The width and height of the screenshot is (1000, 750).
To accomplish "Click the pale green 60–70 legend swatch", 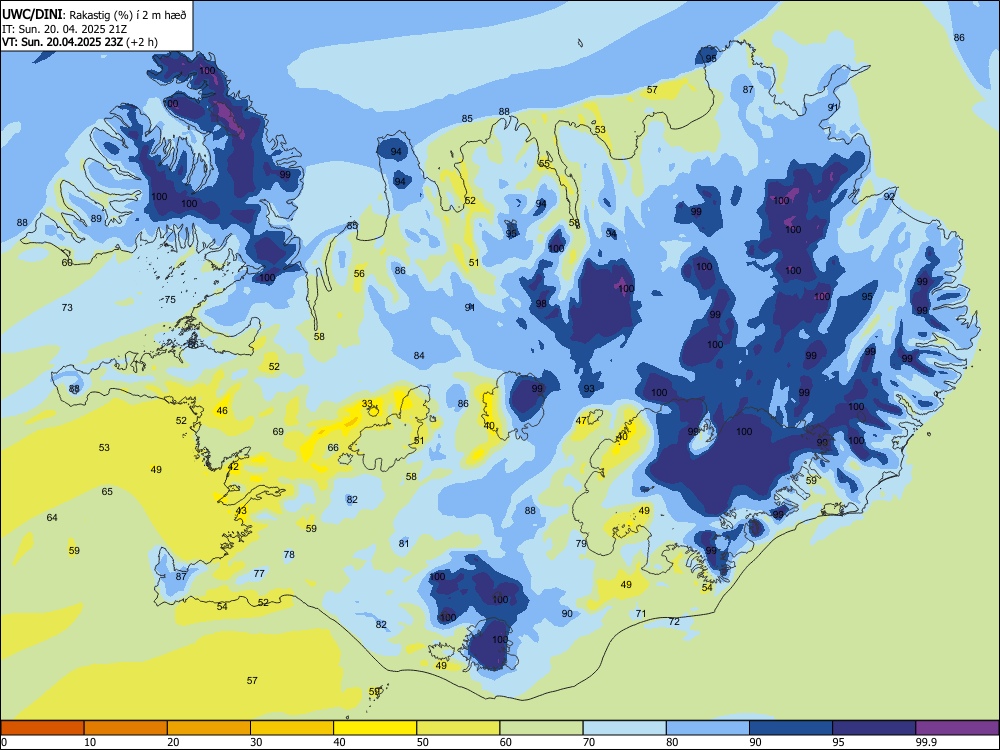I will 541,728.
